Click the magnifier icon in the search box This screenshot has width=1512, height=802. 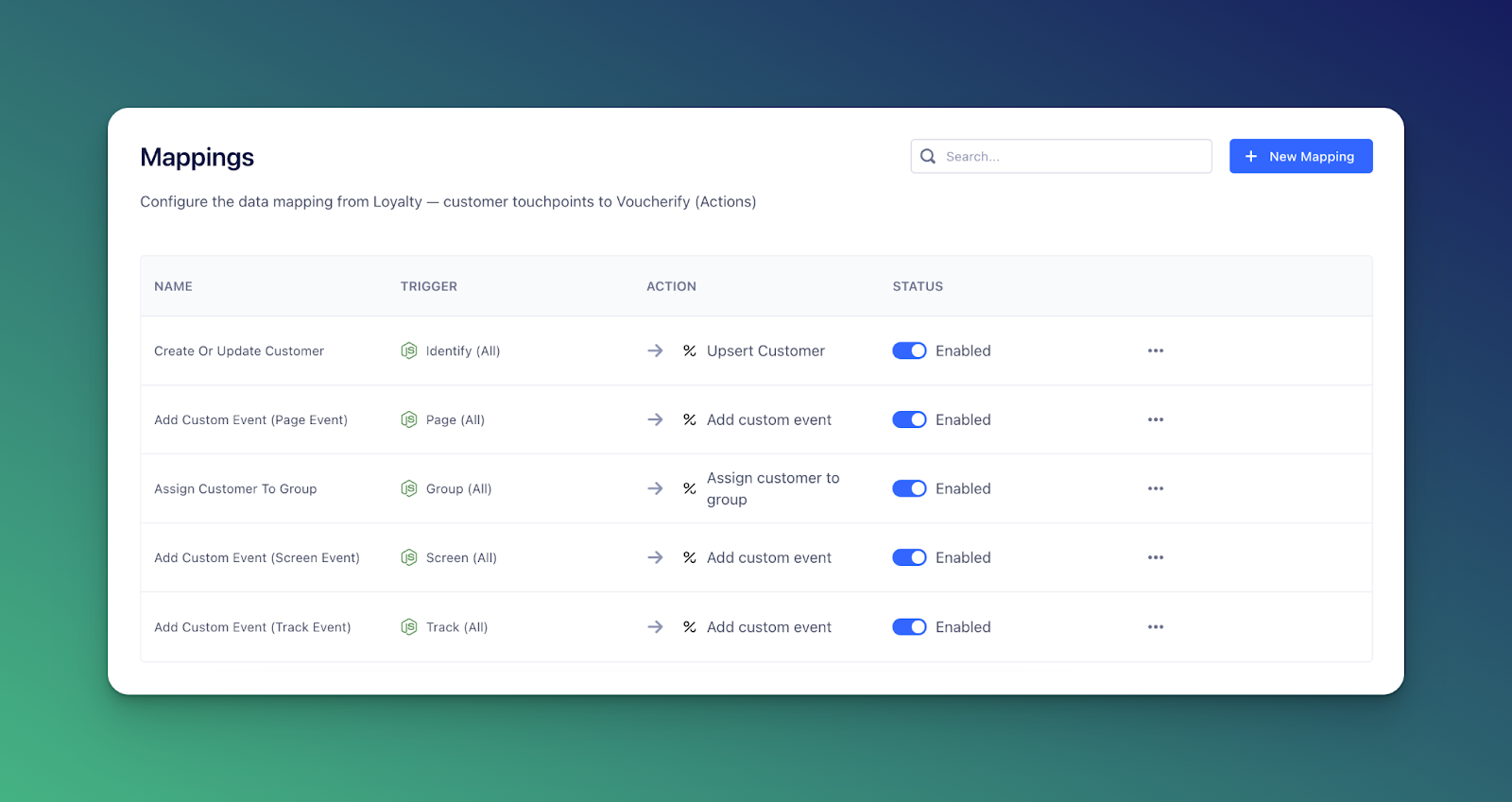point(928,157)
